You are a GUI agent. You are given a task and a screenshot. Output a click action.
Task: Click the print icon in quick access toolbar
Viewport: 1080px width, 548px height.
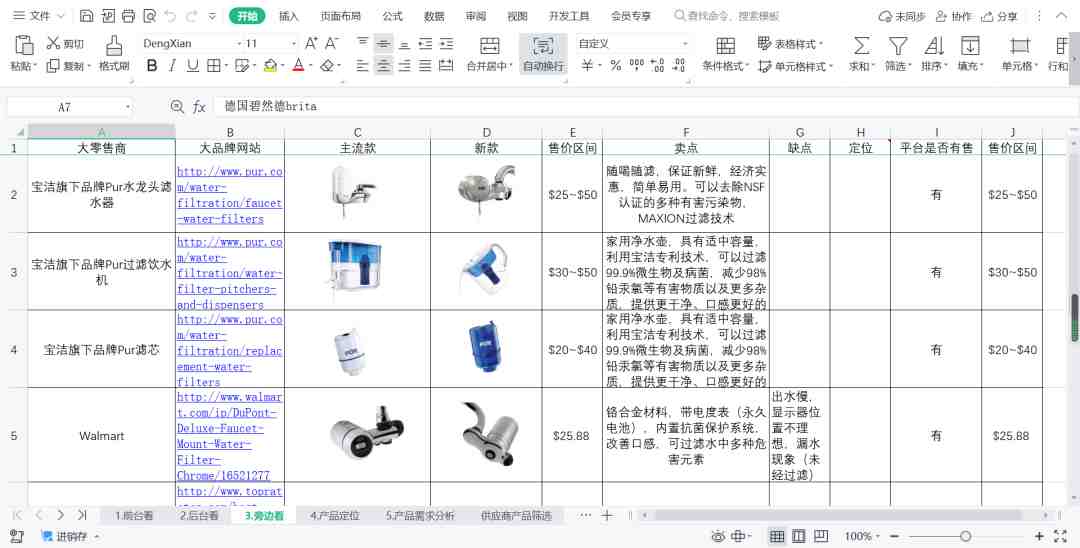click(x=128, y=16)
